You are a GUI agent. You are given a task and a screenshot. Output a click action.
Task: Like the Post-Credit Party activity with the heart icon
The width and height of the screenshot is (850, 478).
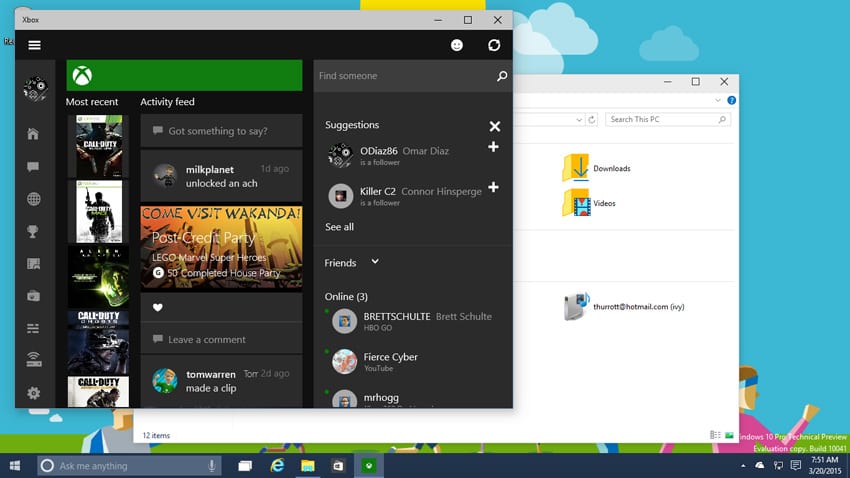(x=158, y=307)
